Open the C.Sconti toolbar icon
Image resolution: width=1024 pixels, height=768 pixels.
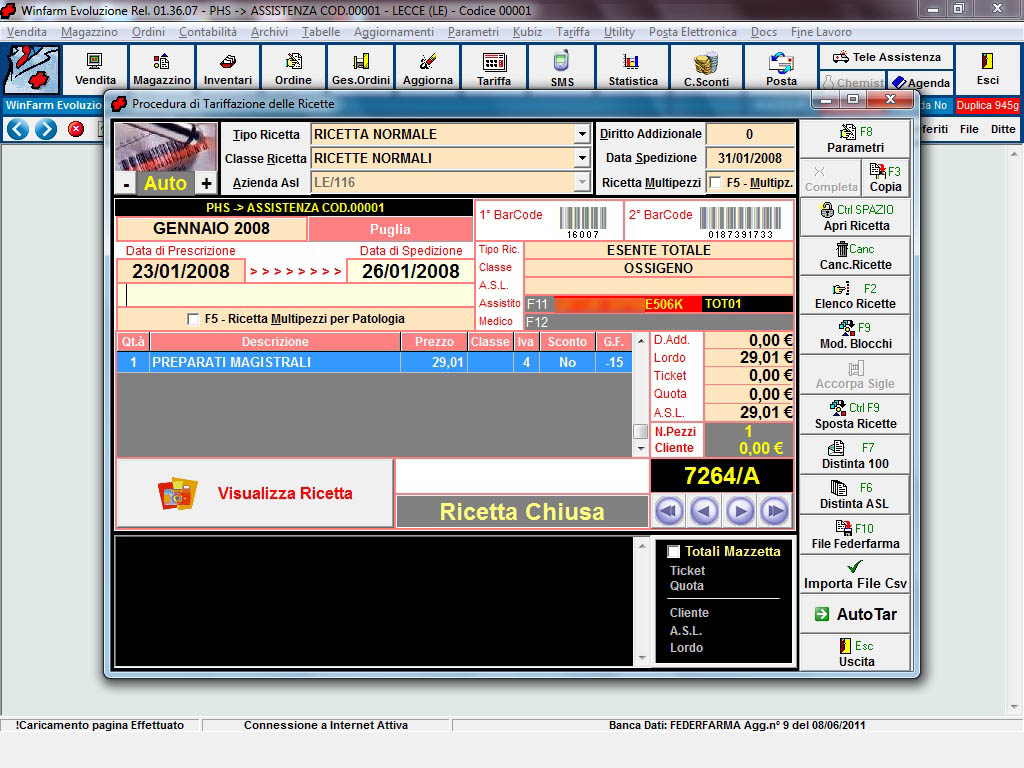click(x=706, y=69)
